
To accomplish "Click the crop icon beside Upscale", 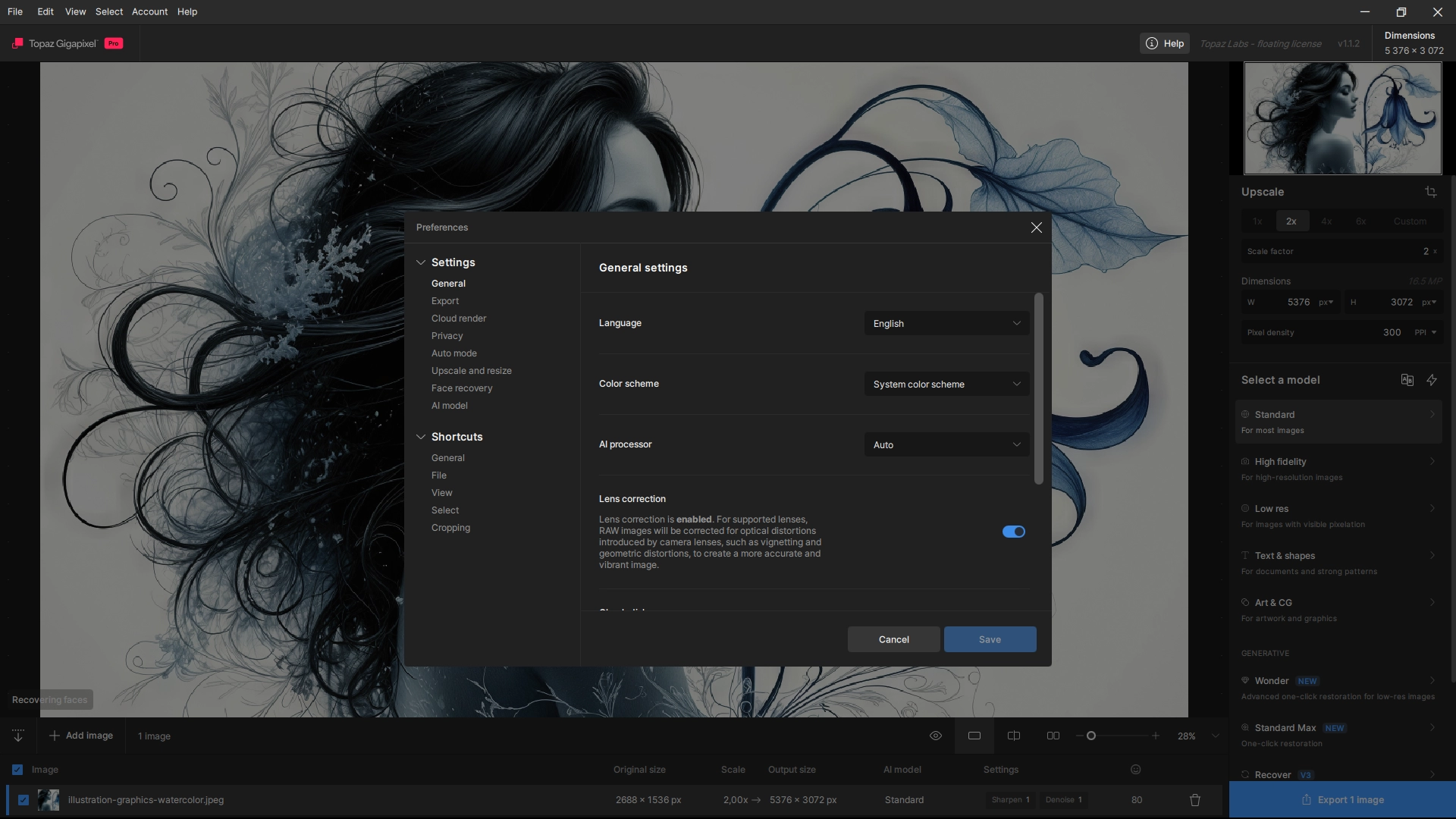I will coord(1431,192).
